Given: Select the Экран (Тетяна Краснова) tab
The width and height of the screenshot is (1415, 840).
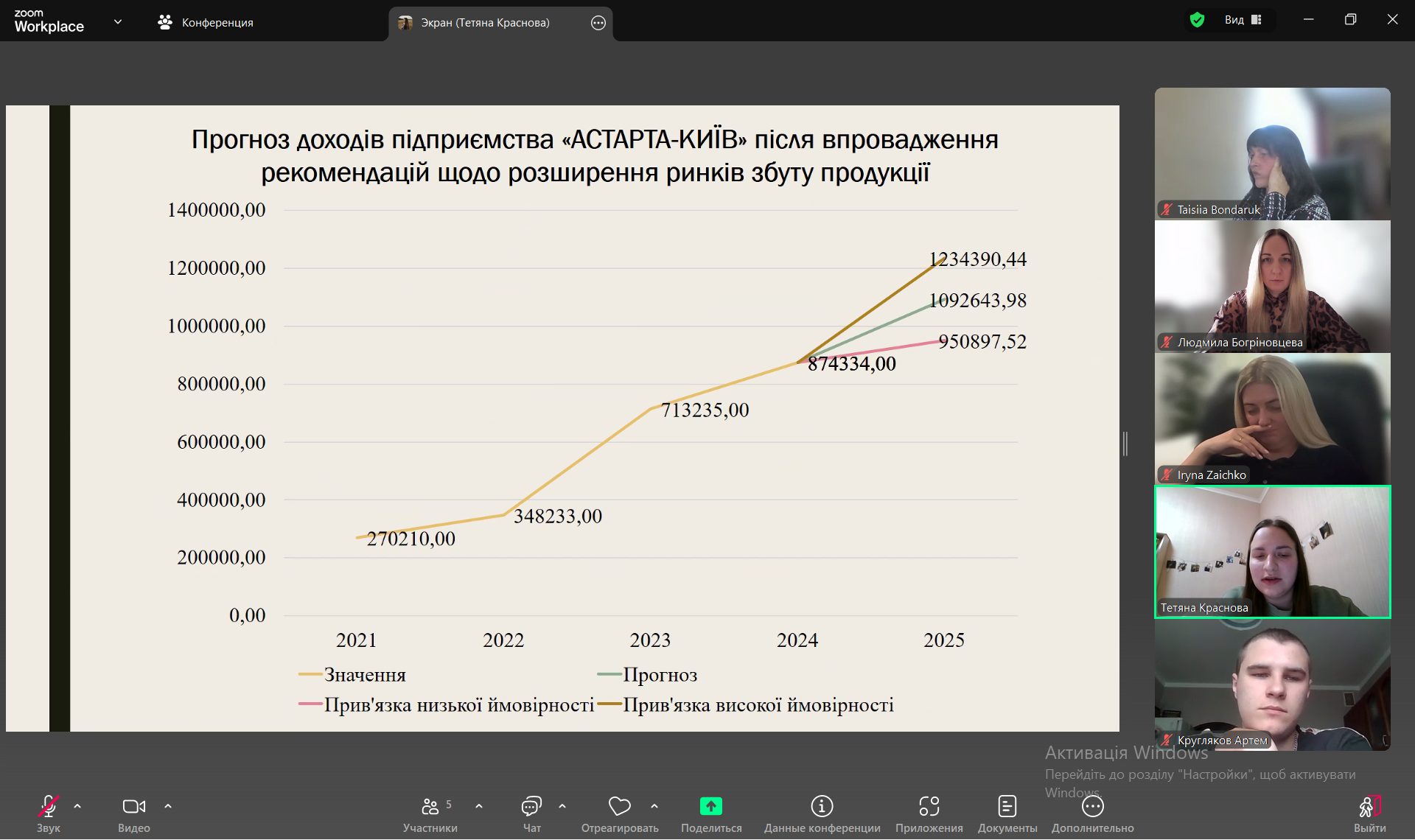Looking at the screenshot, I should click(485, 23).
